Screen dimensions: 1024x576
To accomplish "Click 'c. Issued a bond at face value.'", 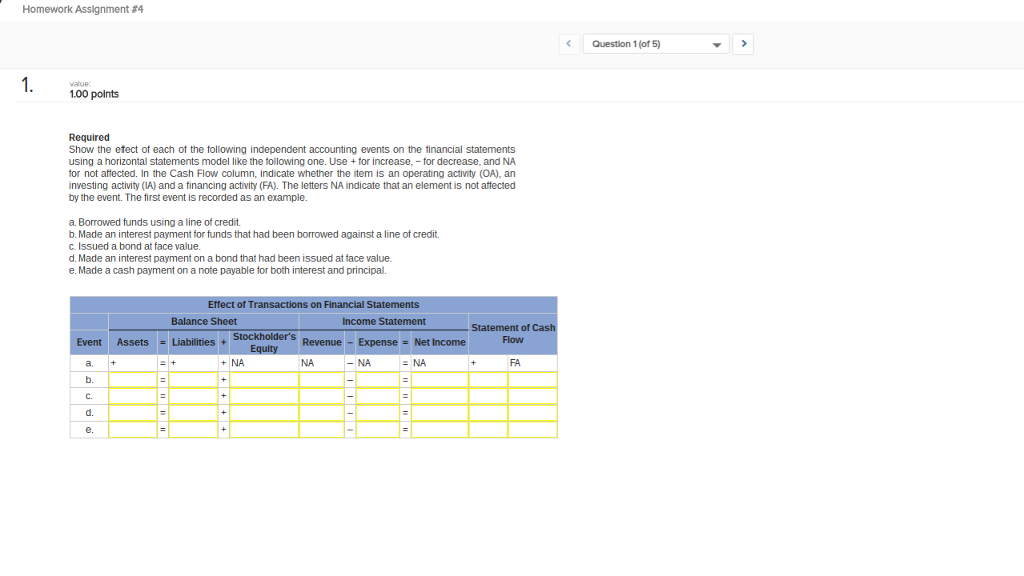I will pyautogui.click(x=135, y=246).
